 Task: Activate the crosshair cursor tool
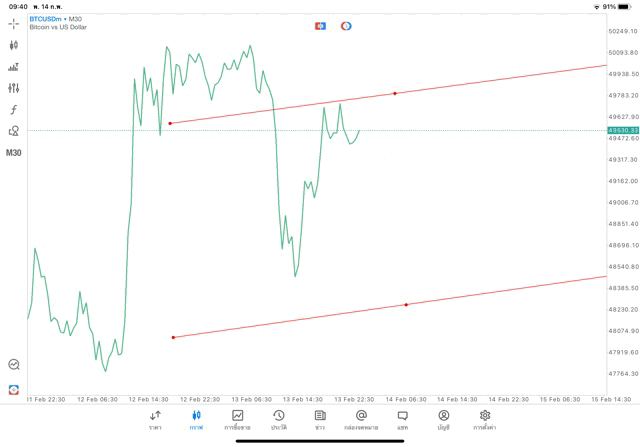[14, 22]
